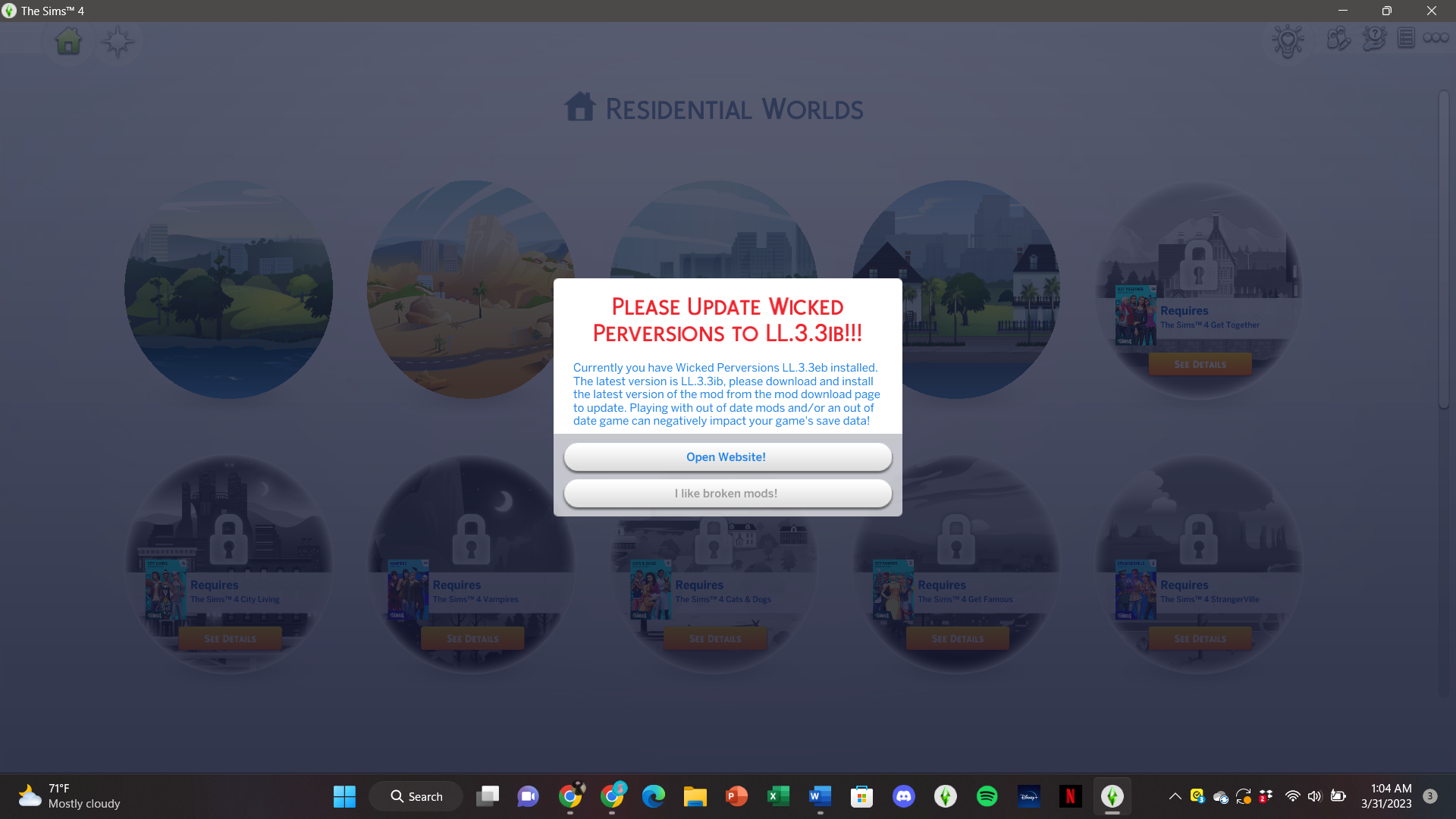Click "Requires The Sims 4 StrangerVille" text
This screenshot has width=1456, height=819.
[x=1210, y=591]
